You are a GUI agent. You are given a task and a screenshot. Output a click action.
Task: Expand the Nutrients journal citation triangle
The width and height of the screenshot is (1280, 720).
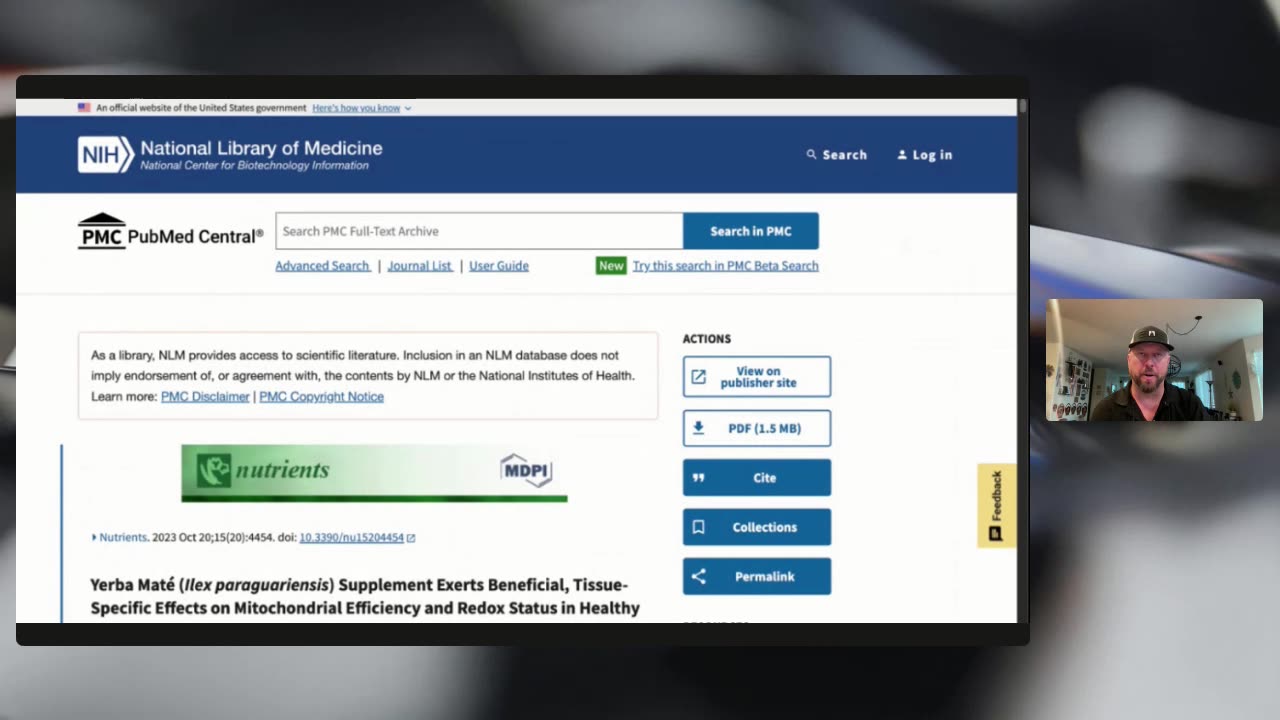94,538
